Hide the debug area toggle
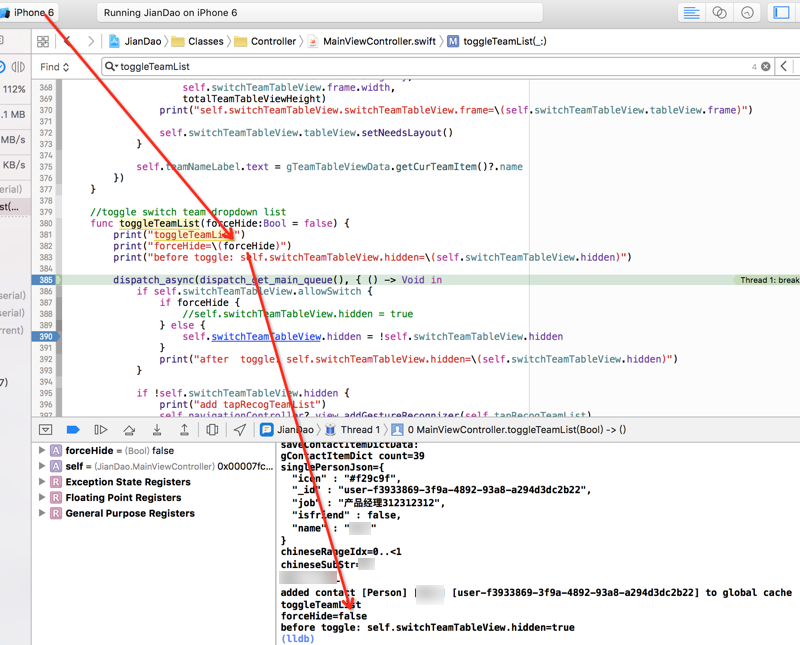This screenshot has width=800, height=645. click(45, 430)
